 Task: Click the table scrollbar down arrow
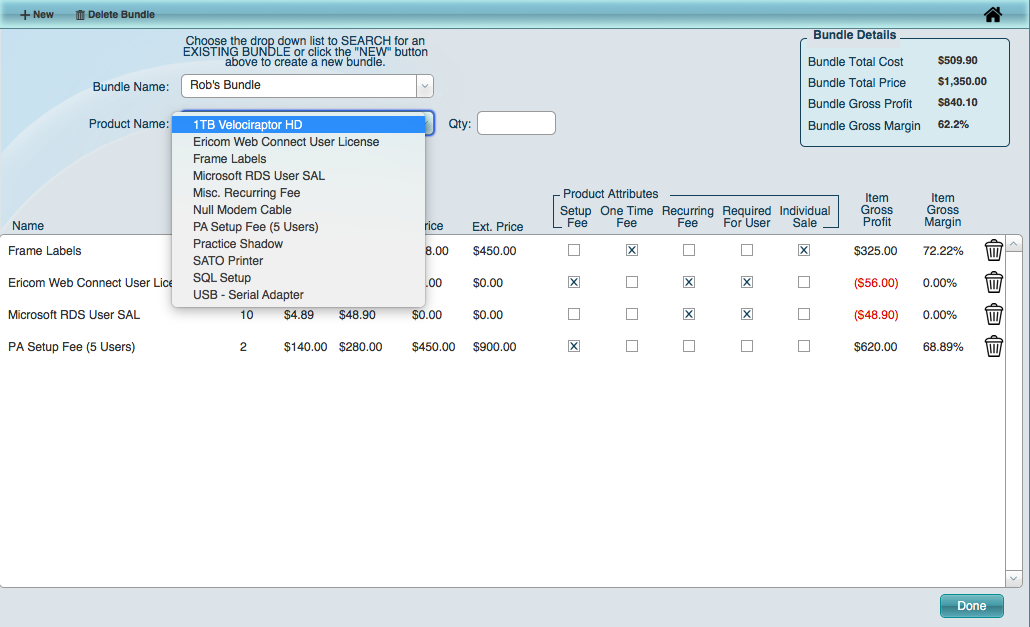(x=1014, y=578)
